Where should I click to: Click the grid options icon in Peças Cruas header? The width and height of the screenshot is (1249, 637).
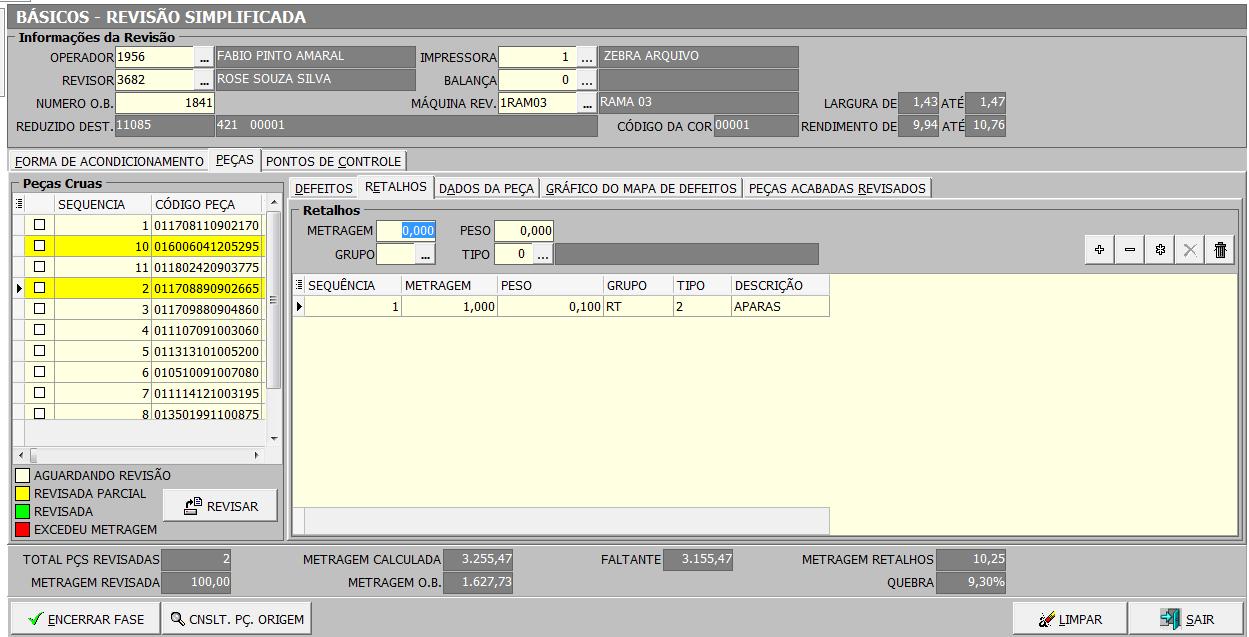click(19, 204)
